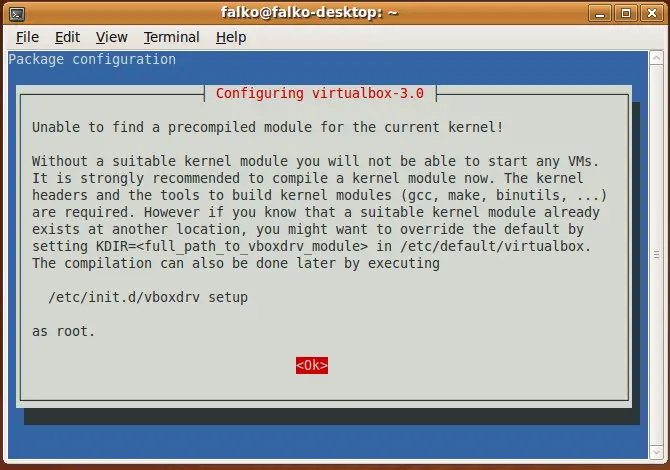Maximize the terminal window

626,13
